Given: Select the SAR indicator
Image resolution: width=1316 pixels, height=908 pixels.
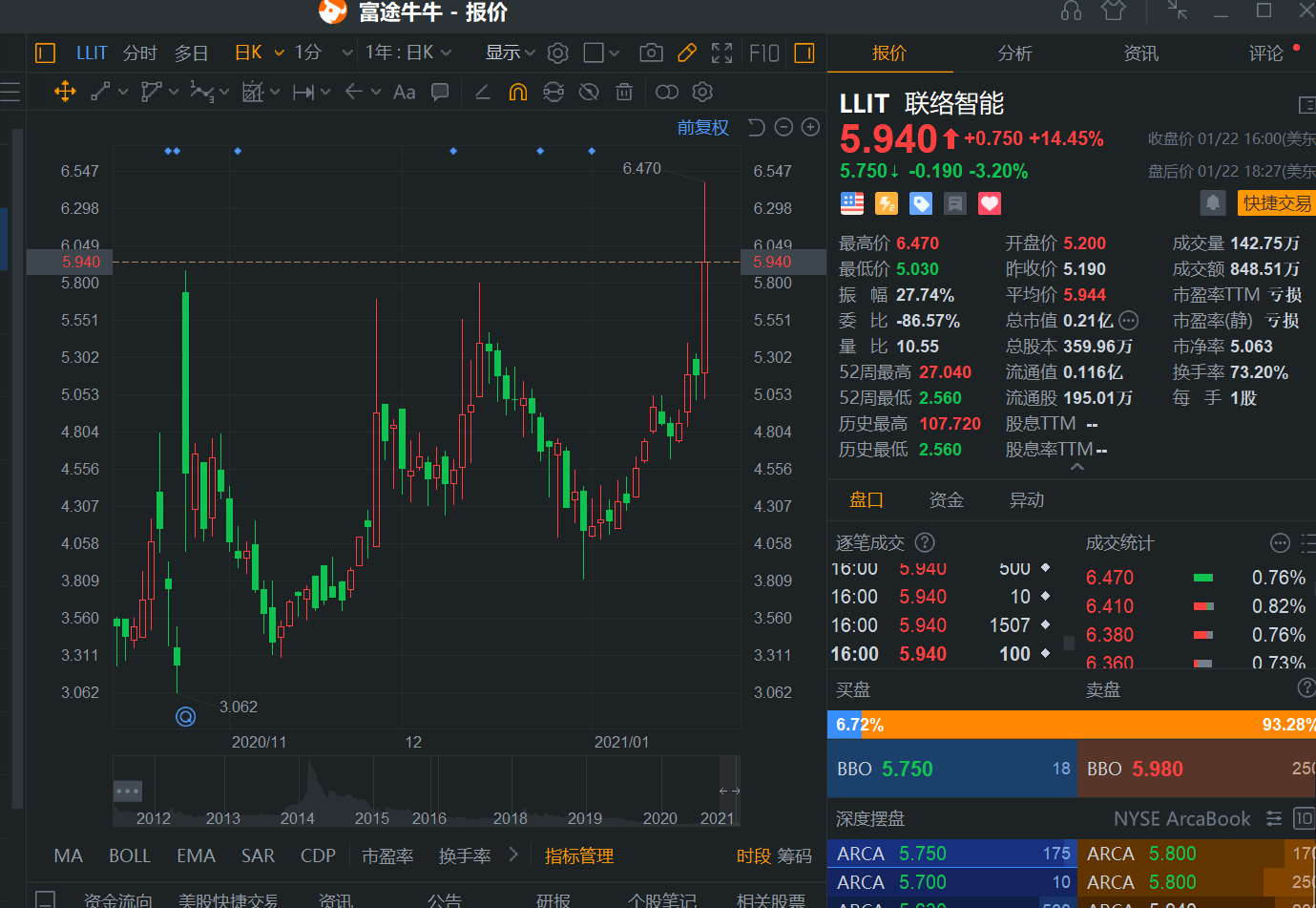Looking at the screenshot, I should click(x=258, y=855).
